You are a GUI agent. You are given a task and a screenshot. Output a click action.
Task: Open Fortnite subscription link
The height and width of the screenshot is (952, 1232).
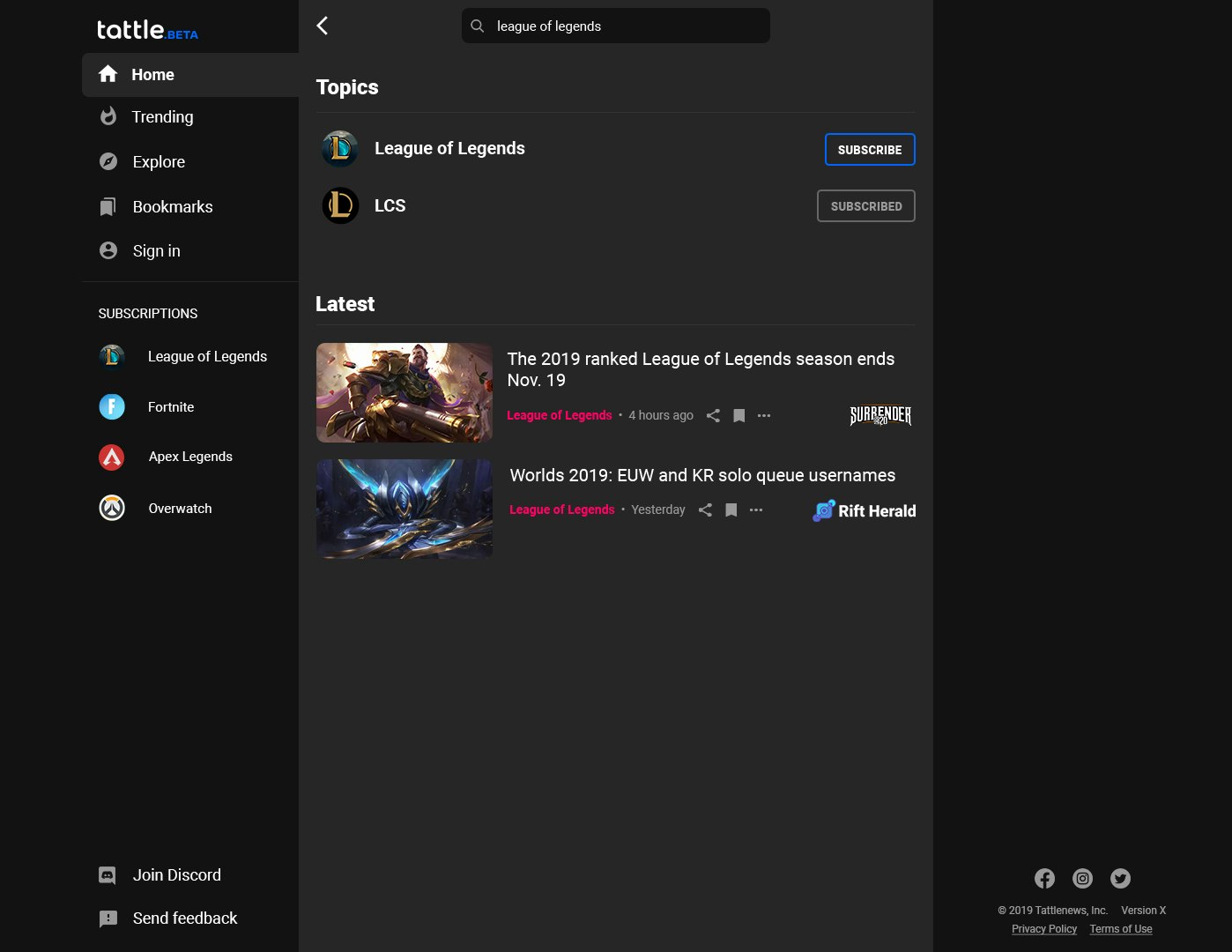pyautogui.click(x=171, y=407)
